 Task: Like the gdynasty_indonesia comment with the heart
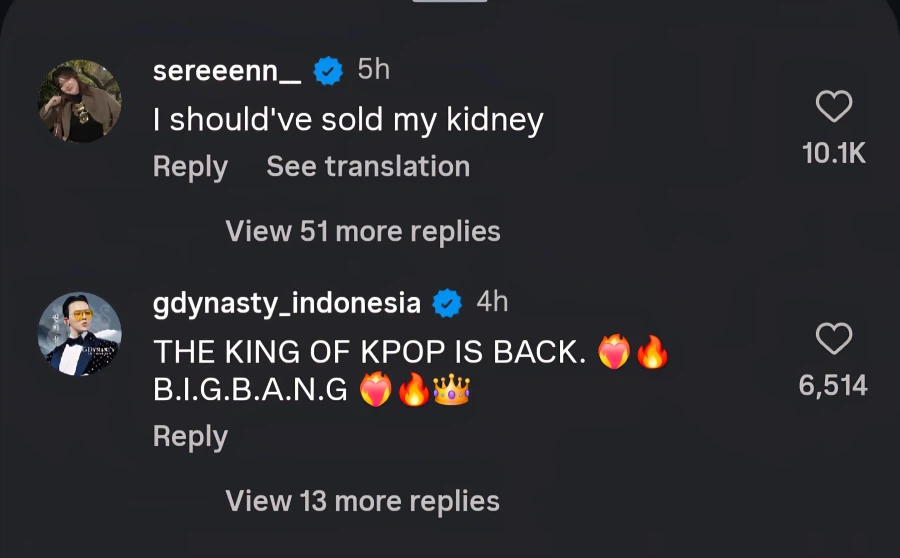click(834, 340)
